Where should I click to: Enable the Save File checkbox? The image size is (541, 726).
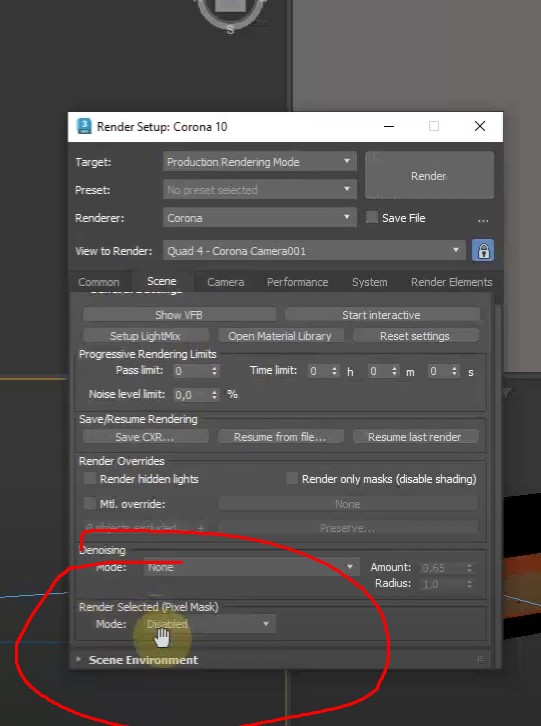[371, 218]
